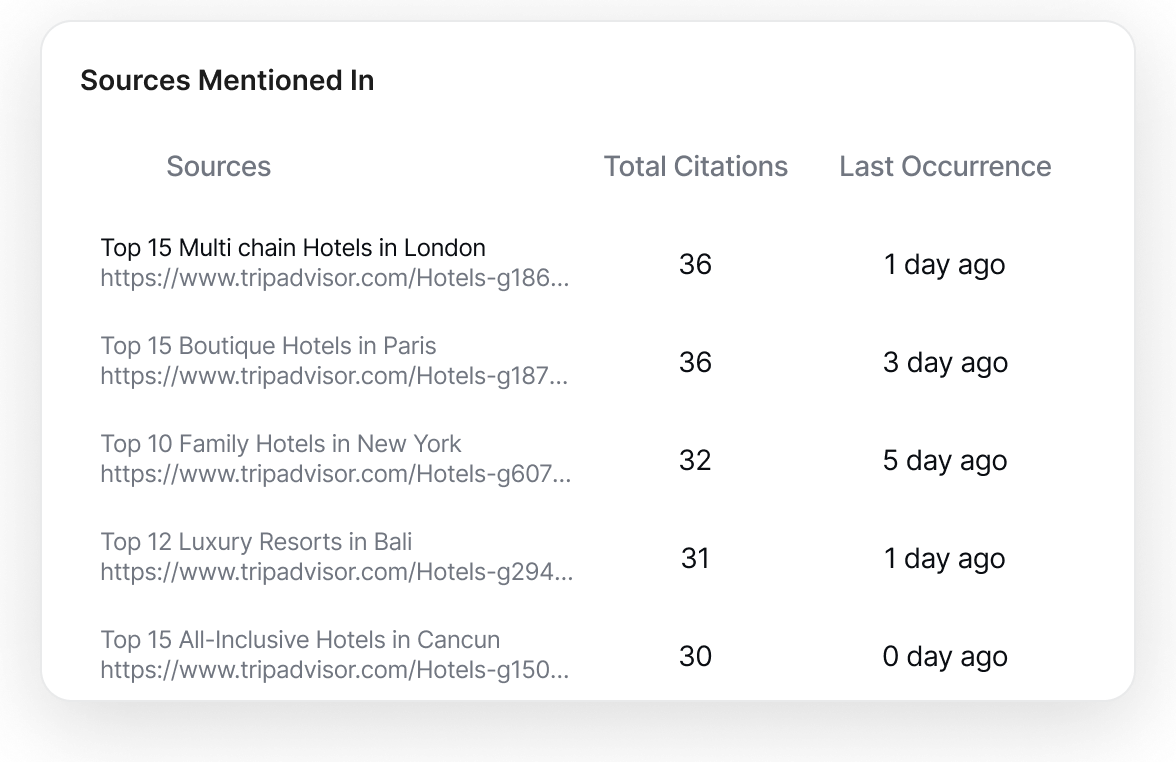Click the Last Occurrence column header
1176x762 pixels.
point(945,166)
